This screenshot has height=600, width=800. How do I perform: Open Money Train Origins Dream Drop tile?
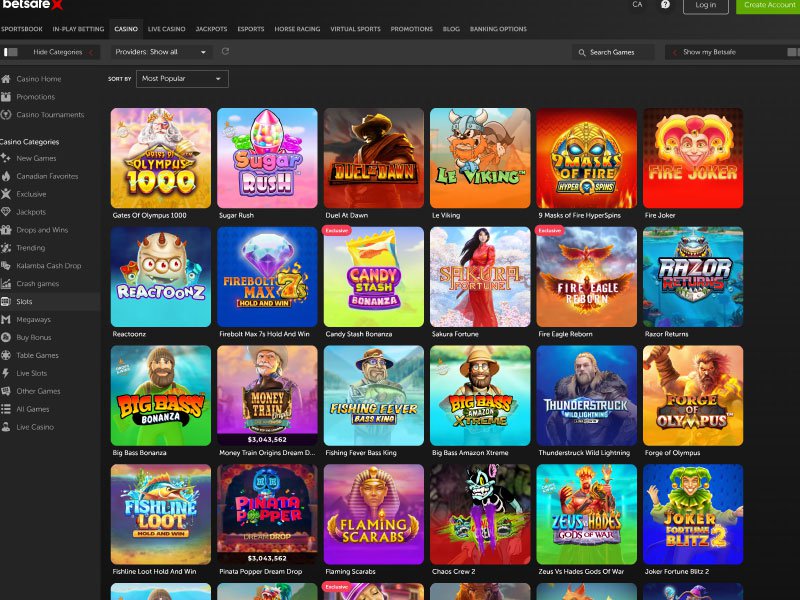coord(267,395)
